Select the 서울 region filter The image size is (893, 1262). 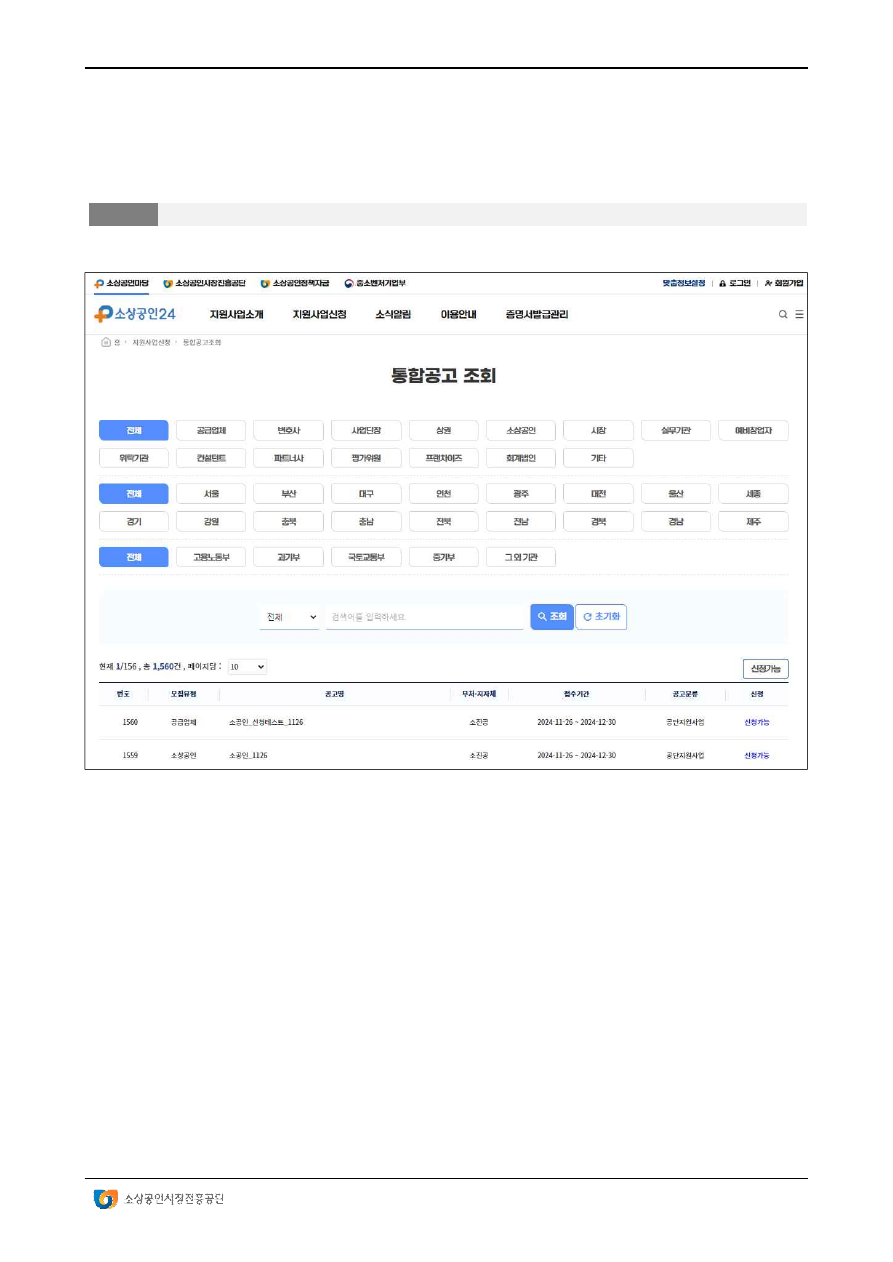click(211, 494)
